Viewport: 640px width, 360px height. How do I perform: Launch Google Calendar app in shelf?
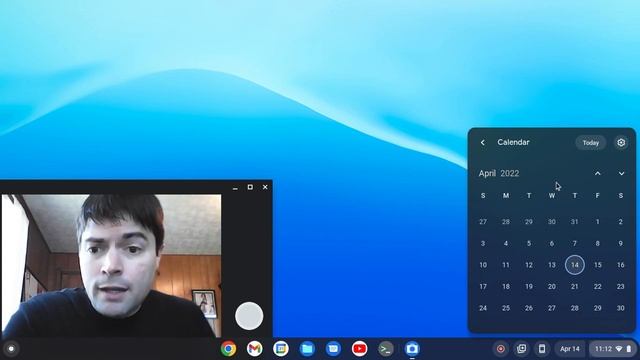[x=281, y=349]
